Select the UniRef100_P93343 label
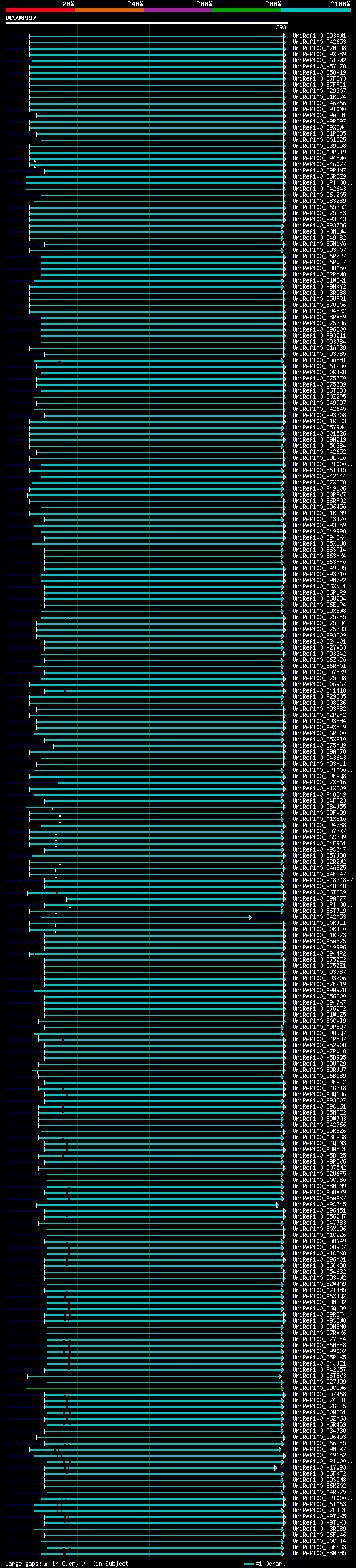 pyautogui.click(x=319, y=220)
